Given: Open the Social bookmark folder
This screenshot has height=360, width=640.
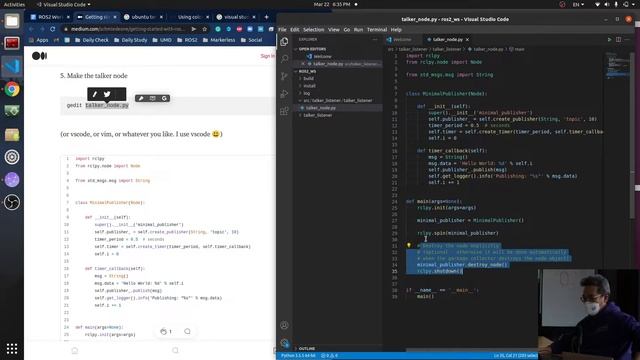Looking at the screenshot, I should coord(251,40).
